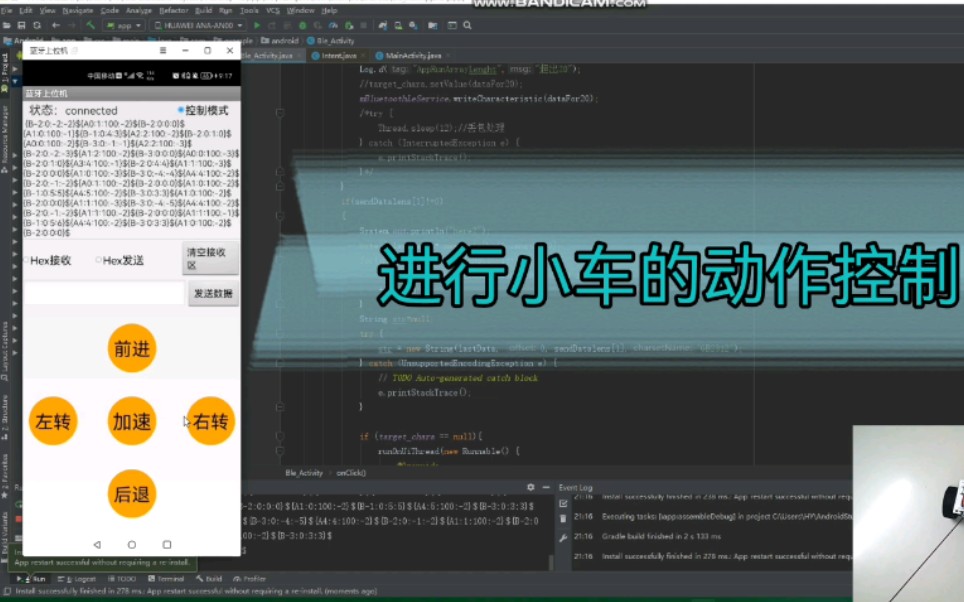Start the Debug session icon
This screenshot has width=964, height=602.
[300, 25]
